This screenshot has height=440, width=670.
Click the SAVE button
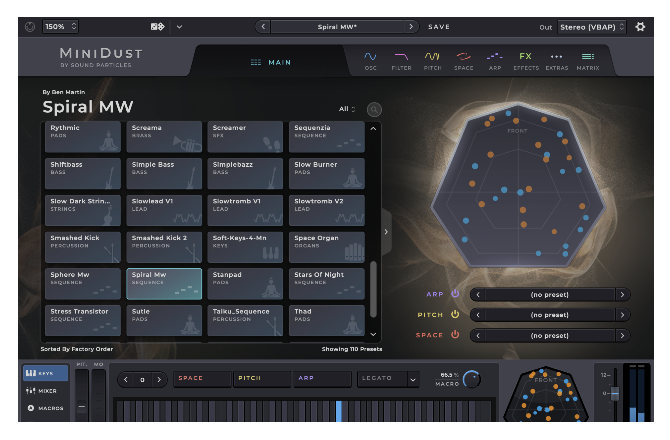[439, 27]
